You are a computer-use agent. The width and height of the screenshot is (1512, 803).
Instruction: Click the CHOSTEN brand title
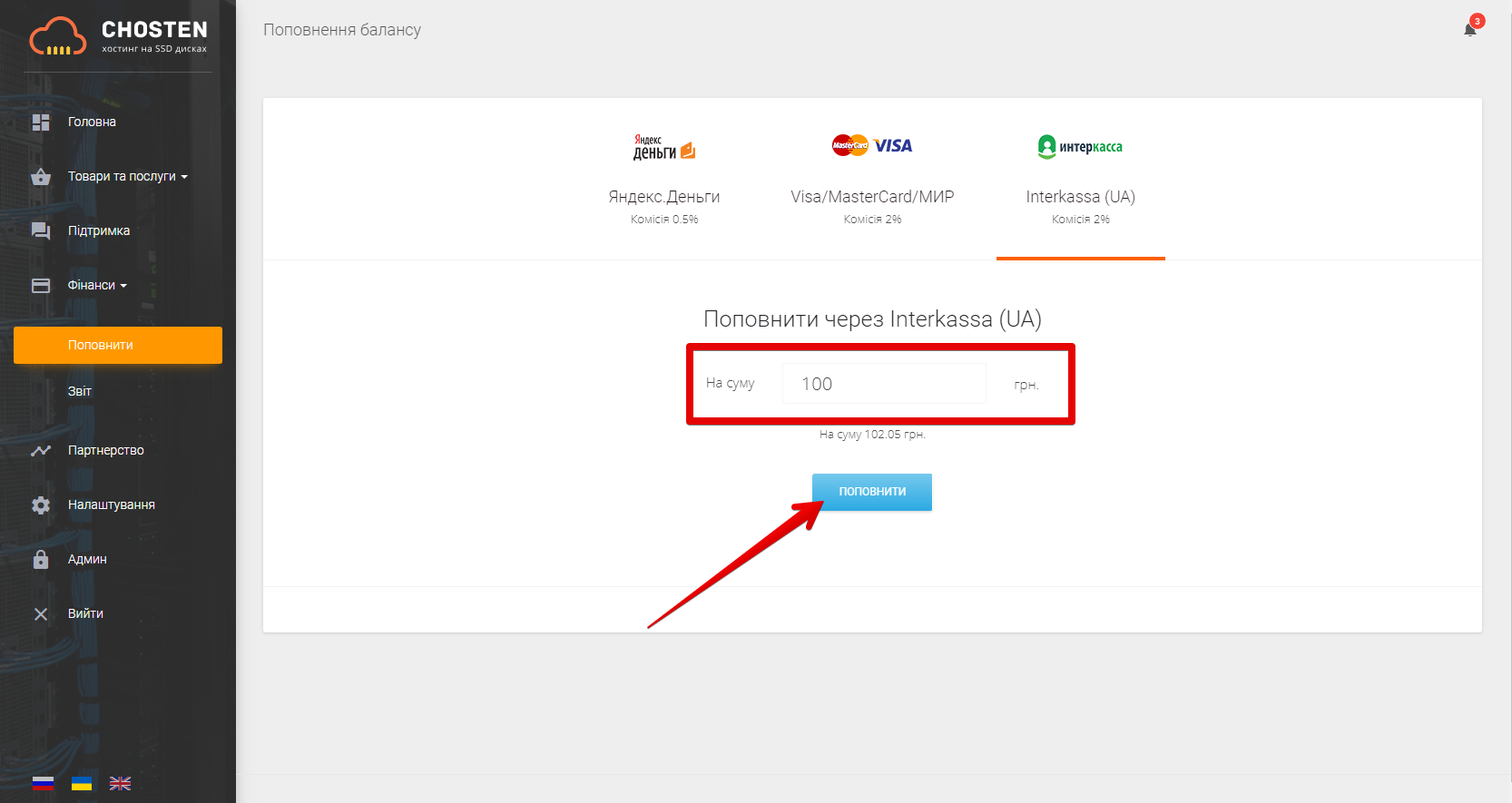(x=154, y=30)
